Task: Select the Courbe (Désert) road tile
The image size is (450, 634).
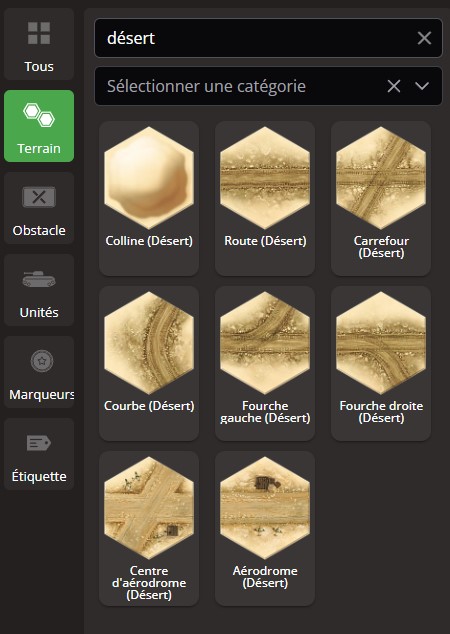Action: pyautogui.click(x=149, y=363)
